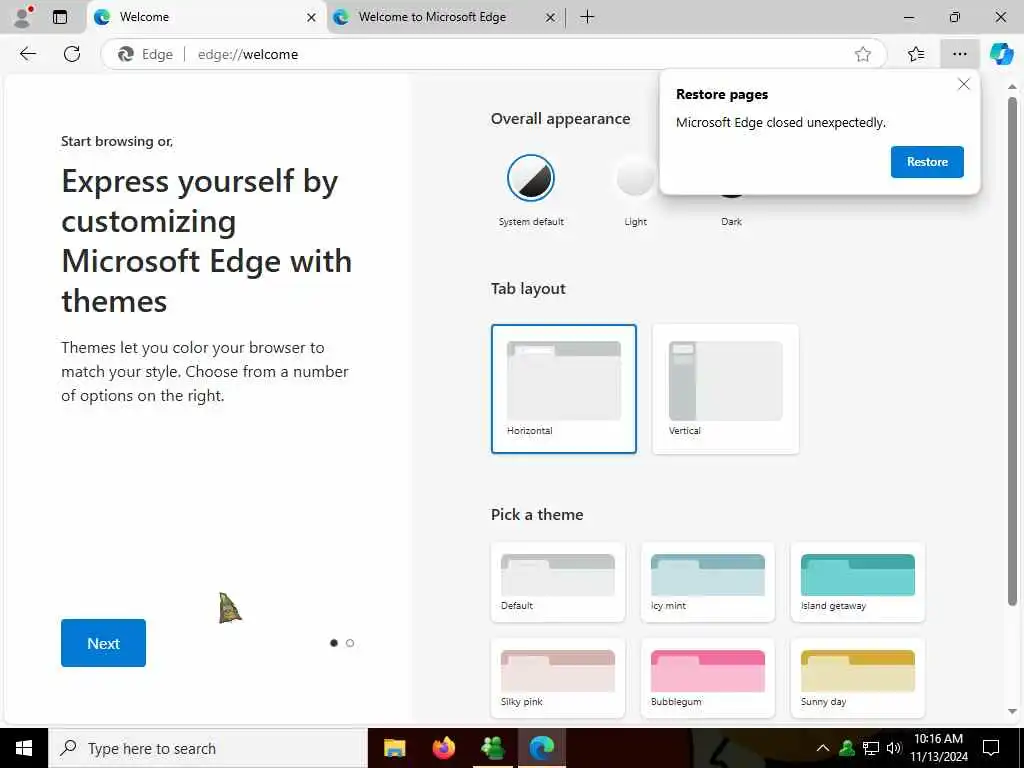Open the profile icon in title bar
The width and height of the screenshot is (1024, 768).
click(24, 17)
